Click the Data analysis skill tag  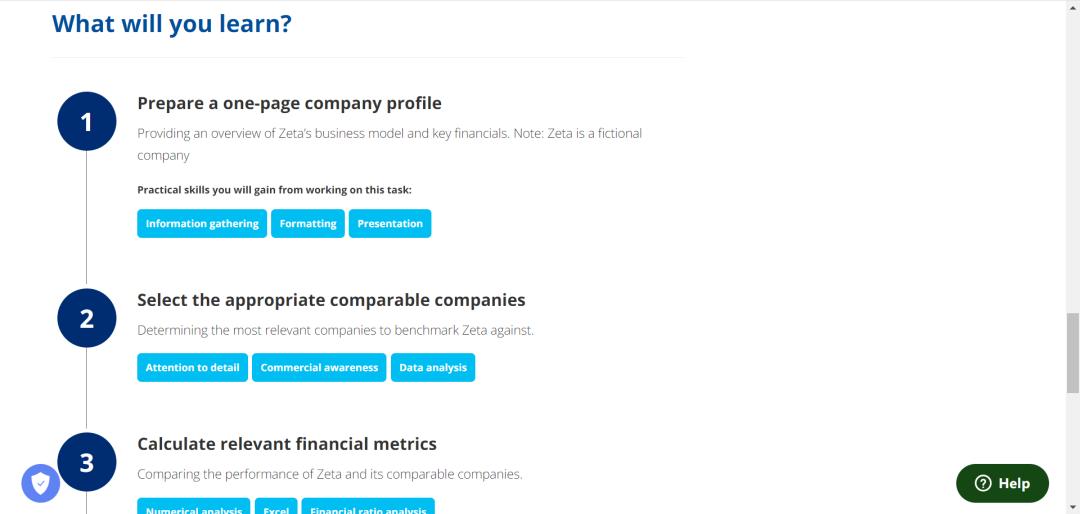pyautogui.click(x=433, y=368)
